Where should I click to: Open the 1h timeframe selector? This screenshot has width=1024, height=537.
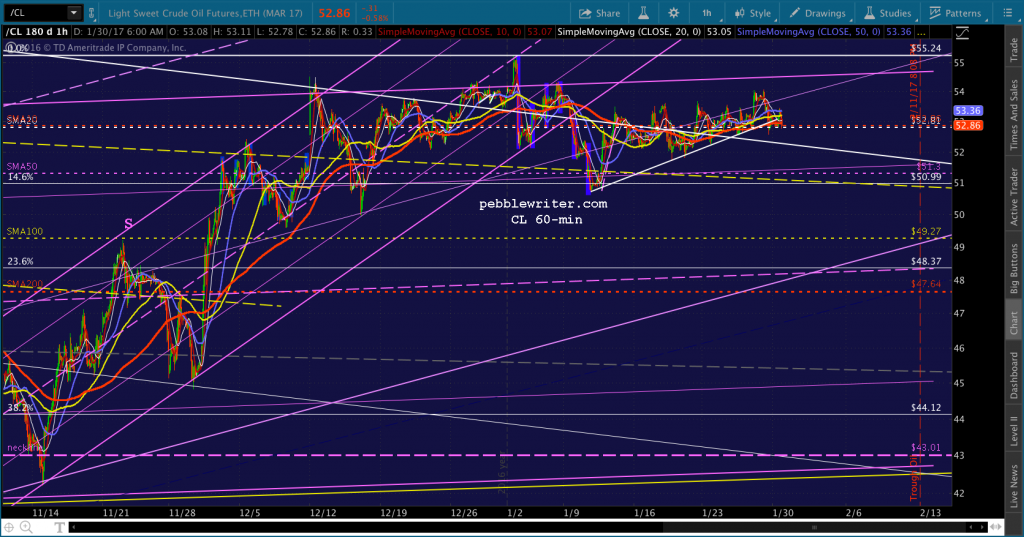click(707, 13)
